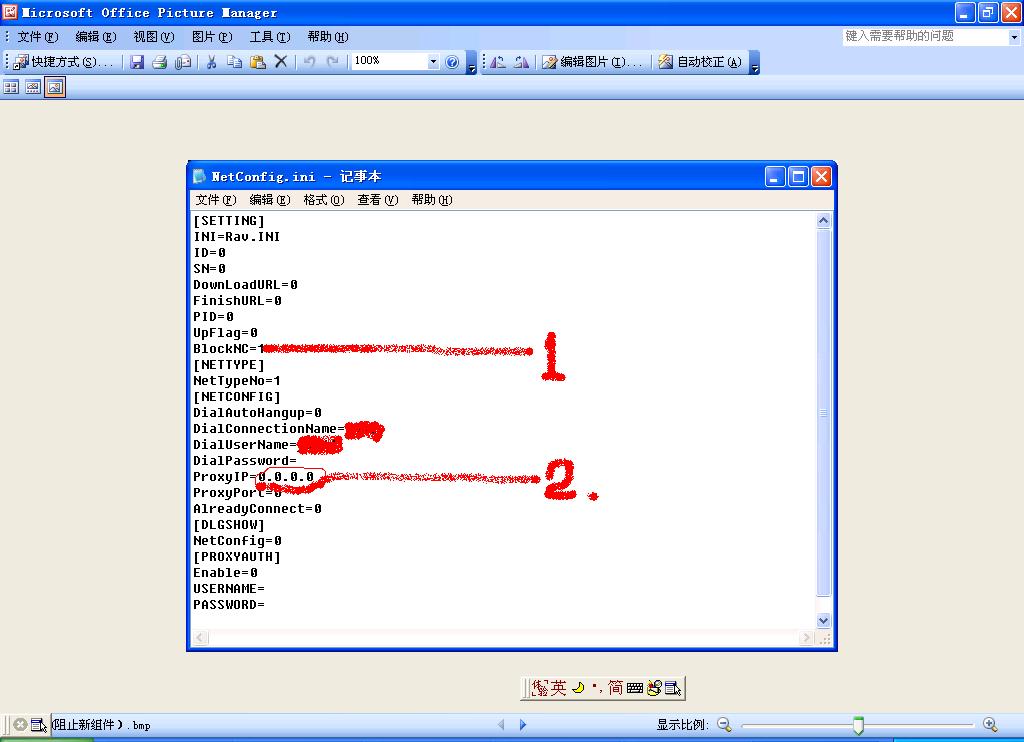Click the Print icon
This screenshot has height=742, width=1024.
pos(159,62)
